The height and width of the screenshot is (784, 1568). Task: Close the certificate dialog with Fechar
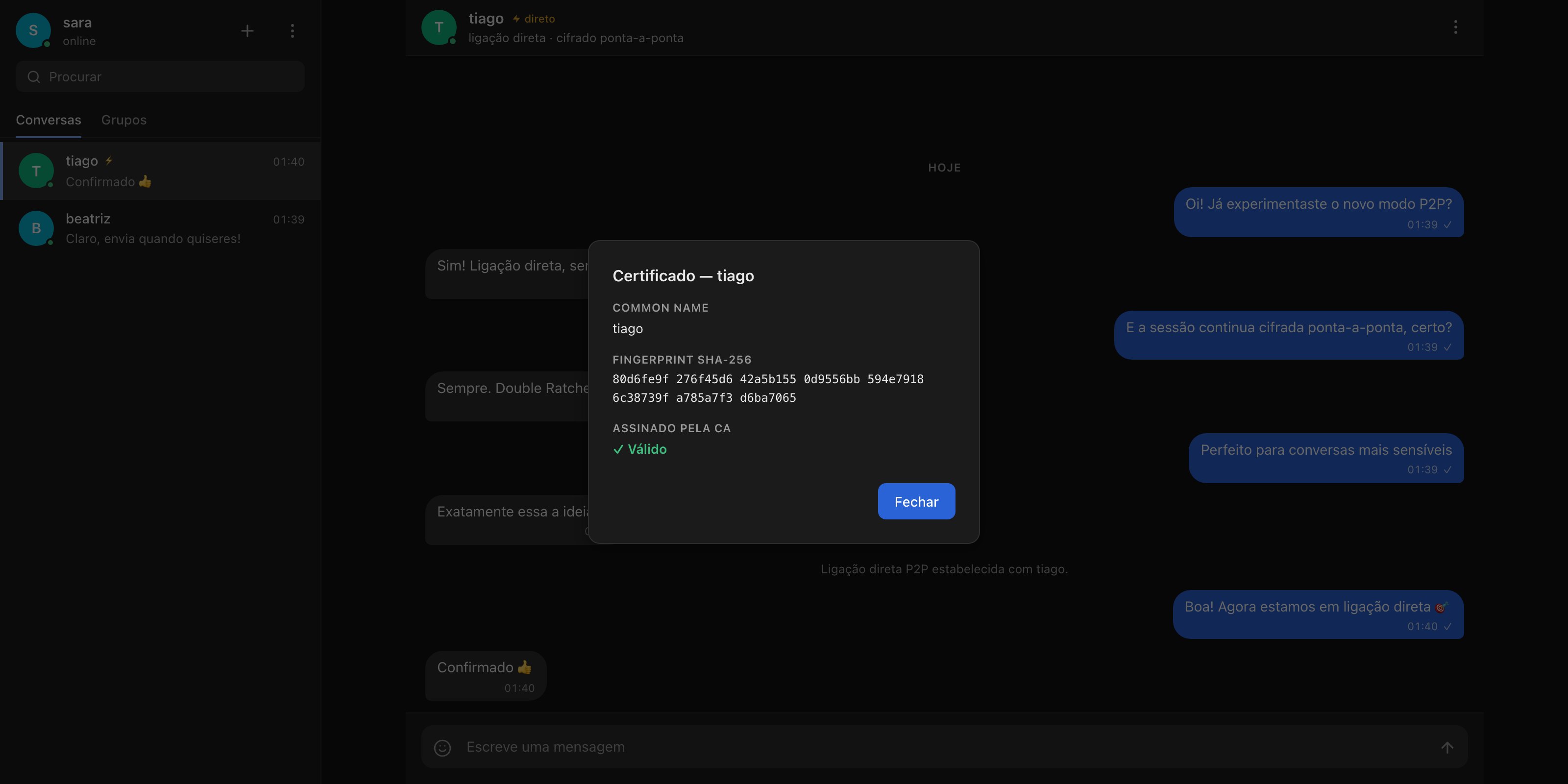[x=916, y=501]
